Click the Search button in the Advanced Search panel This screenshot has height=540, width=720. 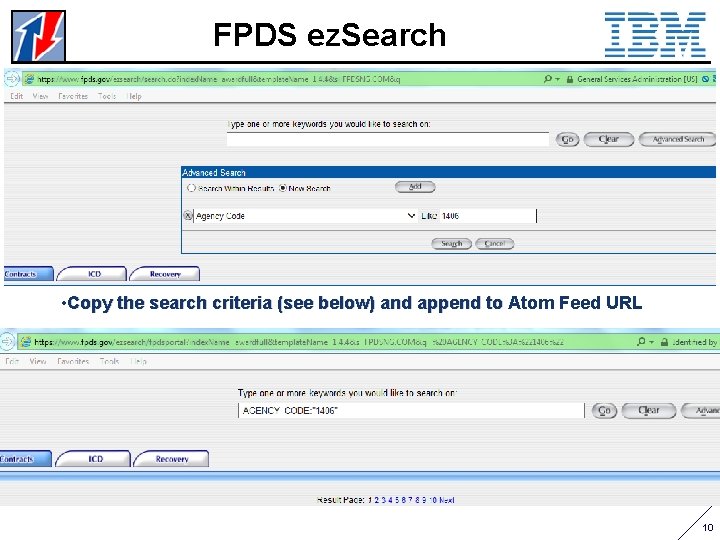(451, 244)
